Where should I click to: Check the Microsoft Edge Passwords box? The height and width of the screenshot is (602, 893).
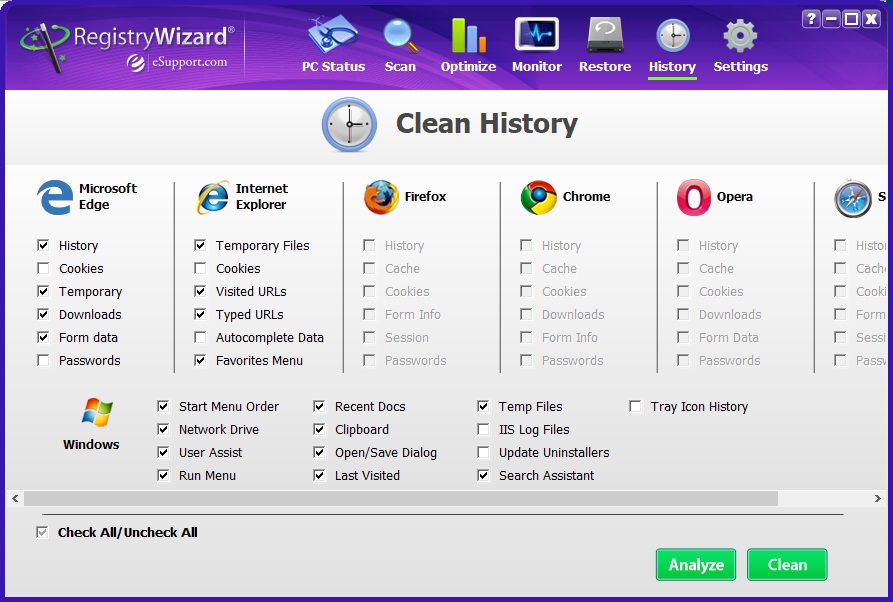pos(43,360)
